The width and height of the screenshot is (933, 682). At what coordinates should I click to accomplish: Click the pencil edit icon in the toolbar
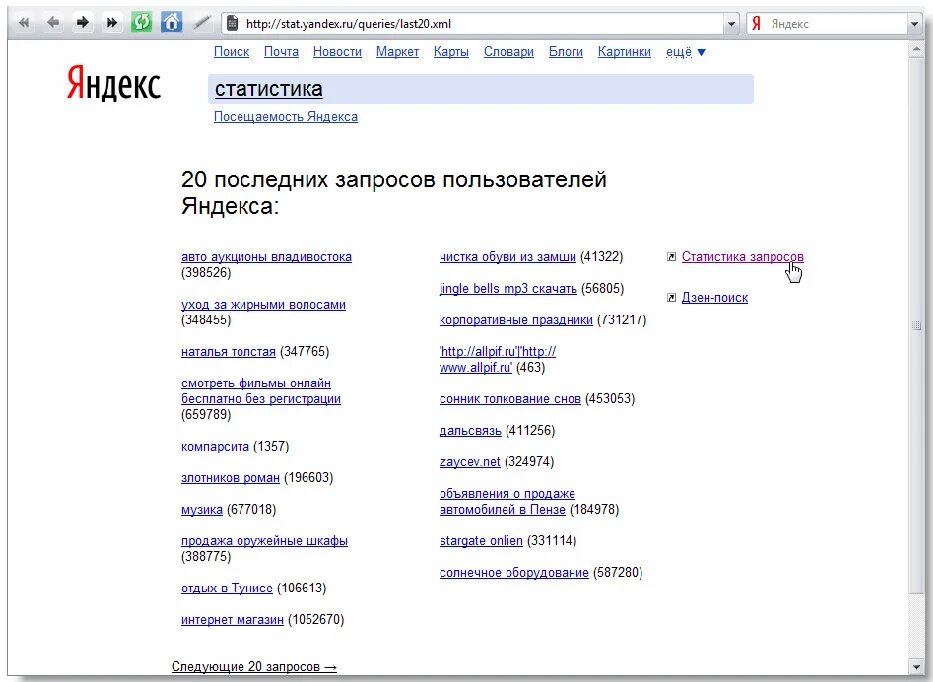[x=202, y=23]
